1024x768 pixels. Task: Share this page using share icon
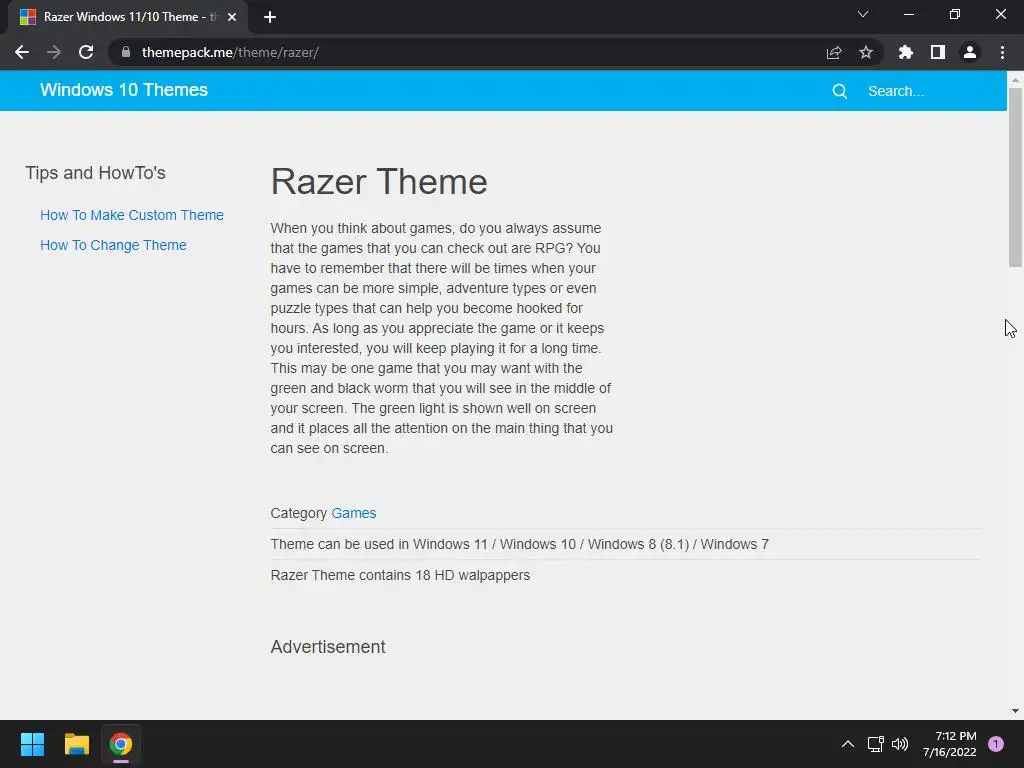click(834, 52)
